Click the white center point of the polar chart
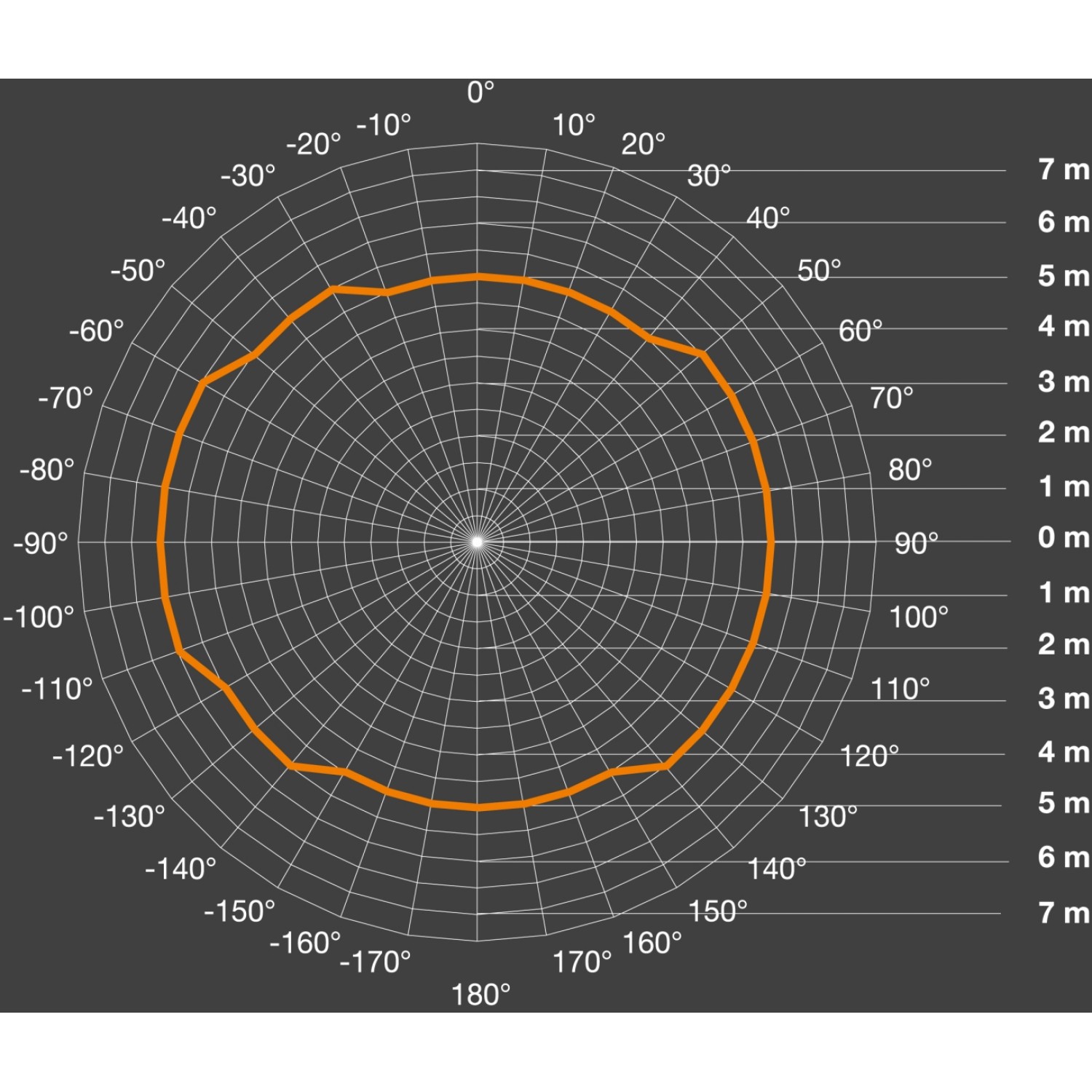The height and width of the screenshot is (1092, 1092). (477, 542)
